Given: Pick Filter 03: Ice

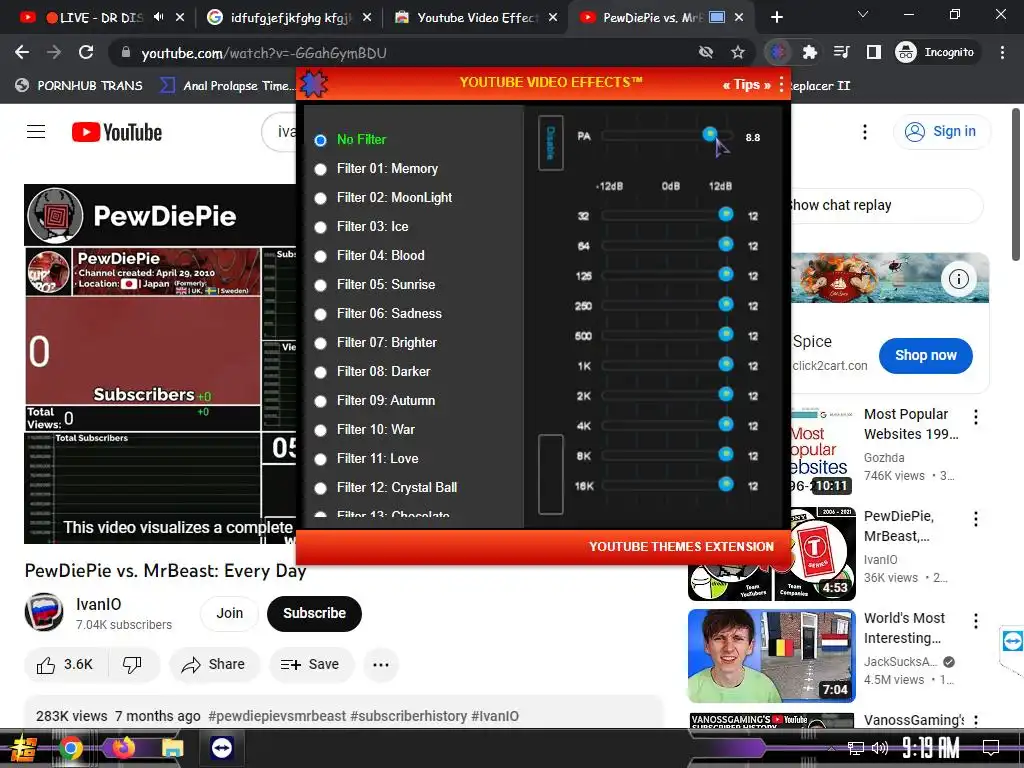Looking at the screenshot, I should click(x=321, y=227).
